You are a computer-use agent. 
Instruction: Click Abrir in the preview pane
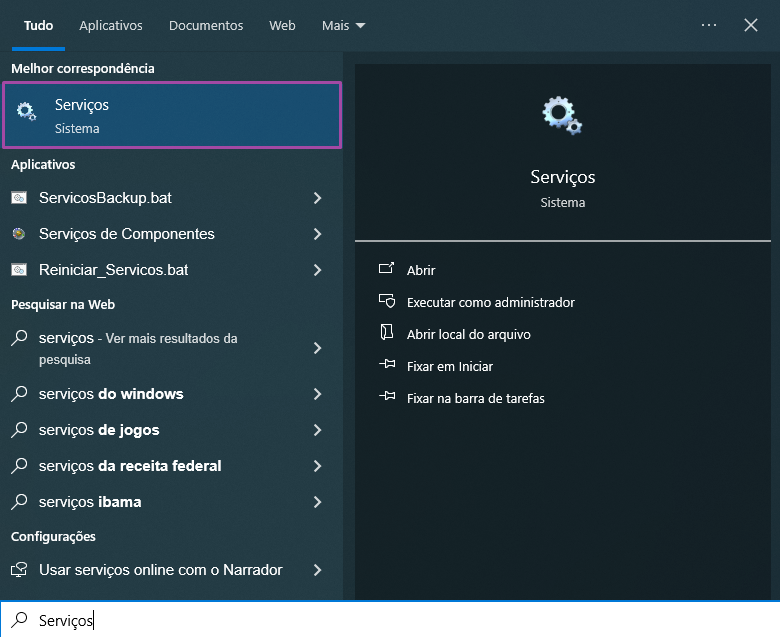pyautogui.click(x=421, y=270)
